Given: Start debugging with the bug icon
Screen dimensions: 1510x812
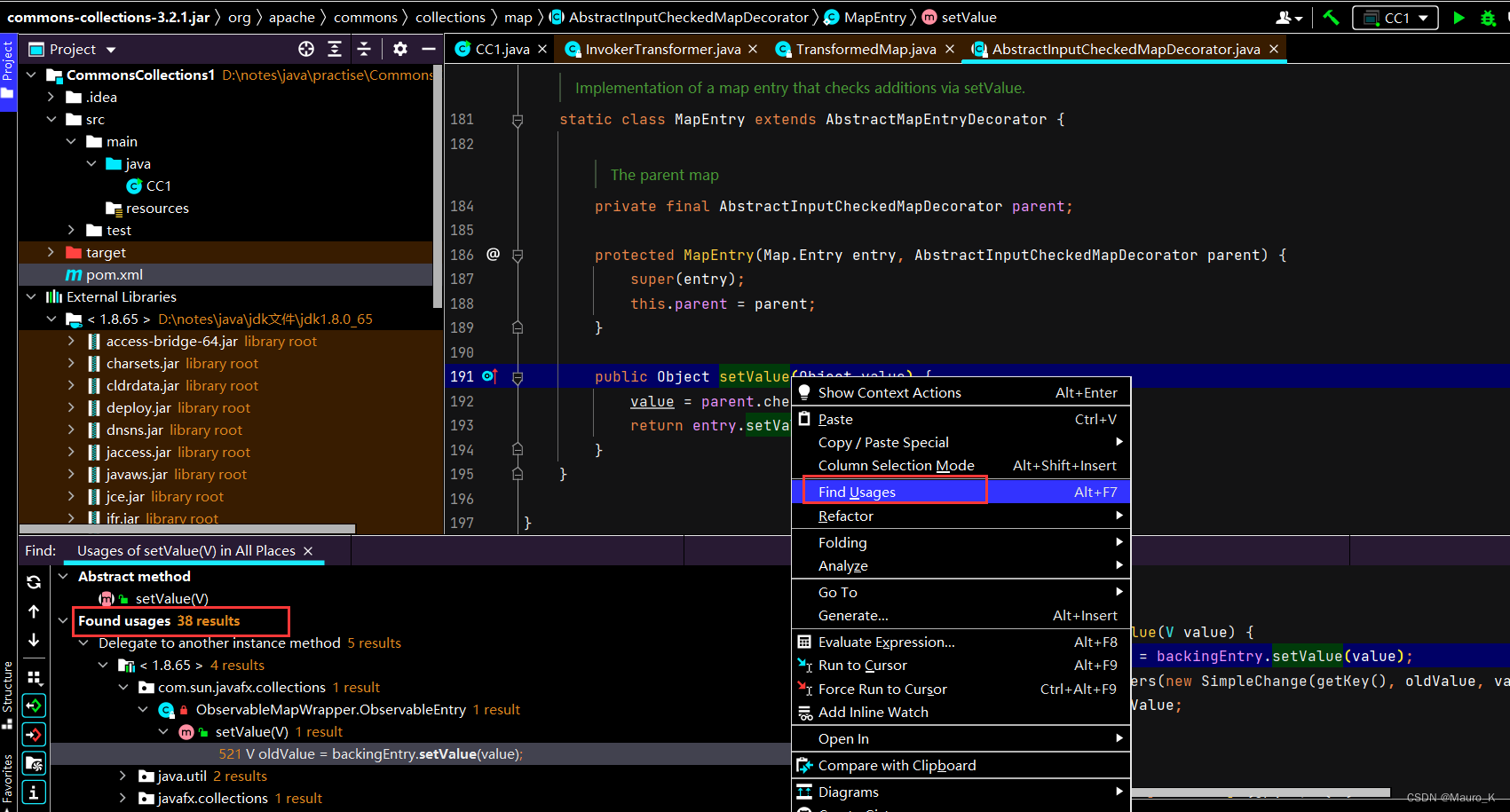Looking at the screenshot, I should click(1489, 18).
